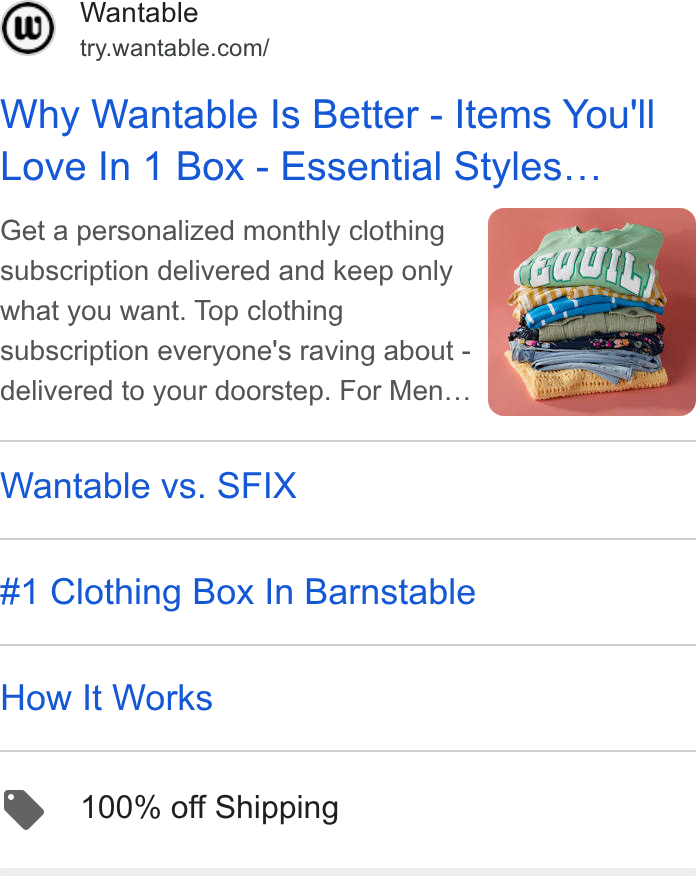Click the dark floral garment in image
This screenshot has width=696, height=876.
pyautogui.click(x=587, y=339)
